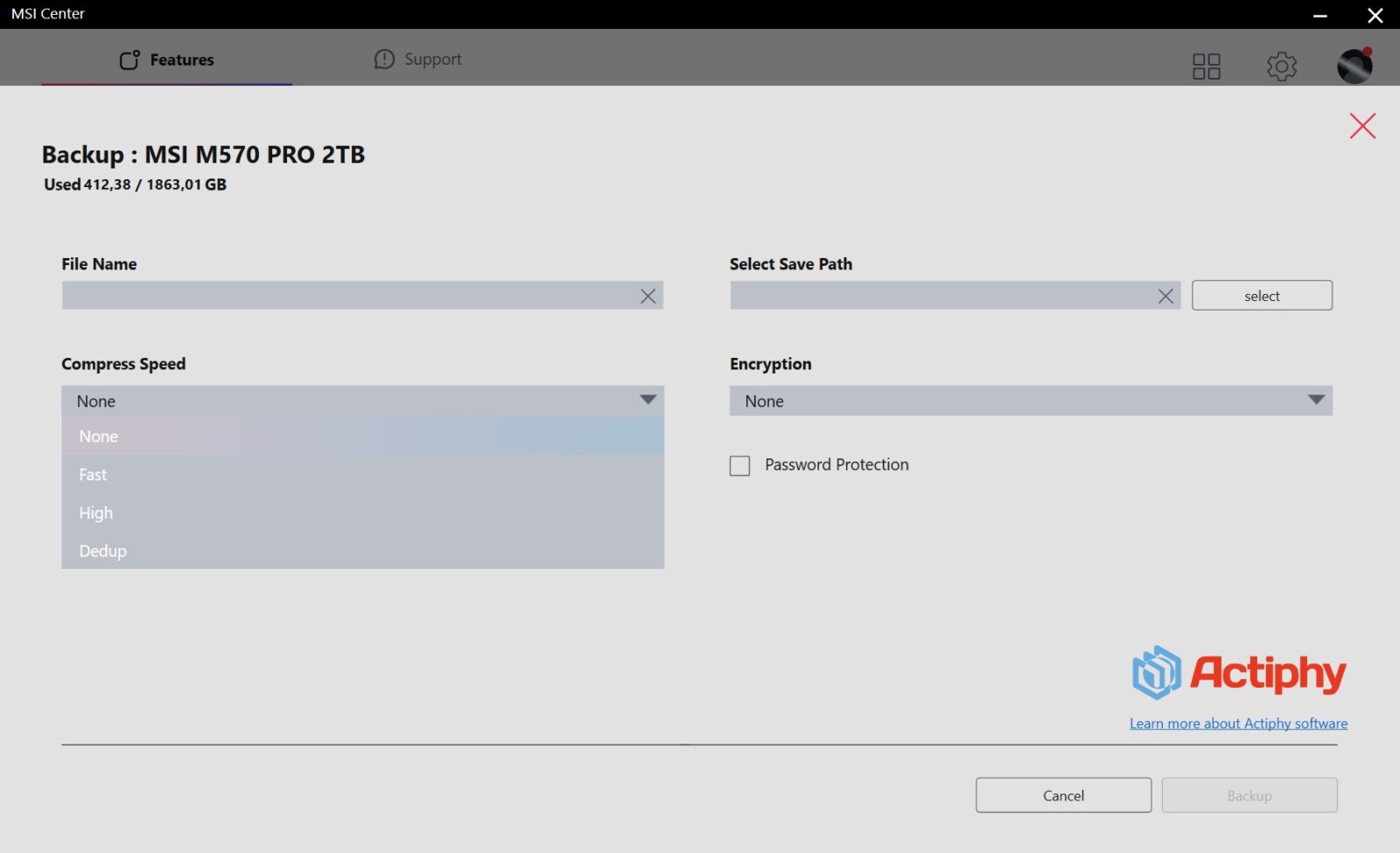The width and height of the screenshot is (1400, 853).
Task: Switch to the Support tab
Action: 417,59
